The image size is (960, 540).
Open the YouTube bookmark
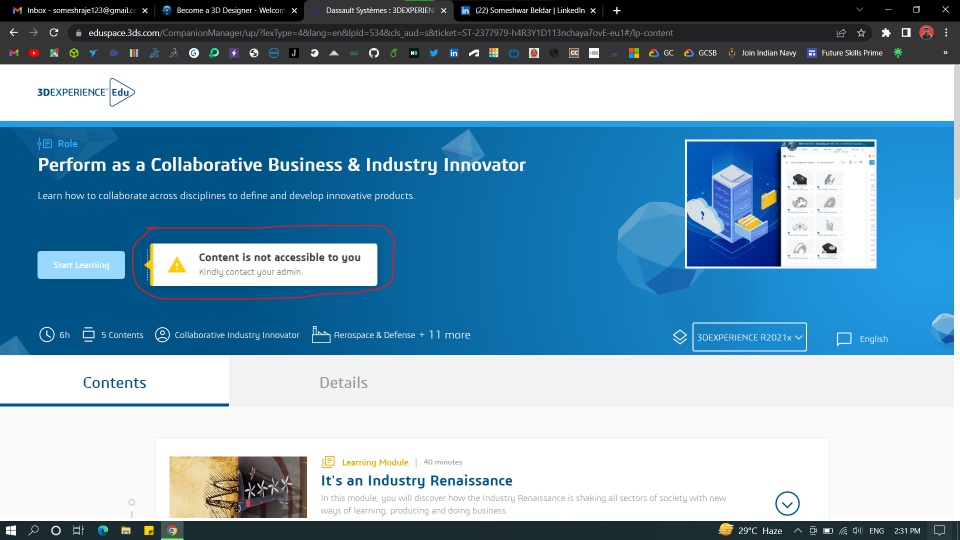pos(34,53)
